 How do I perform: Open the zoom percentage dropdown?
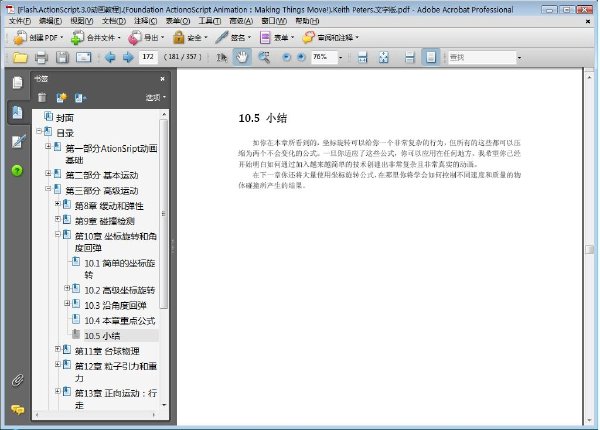(341, 58)
